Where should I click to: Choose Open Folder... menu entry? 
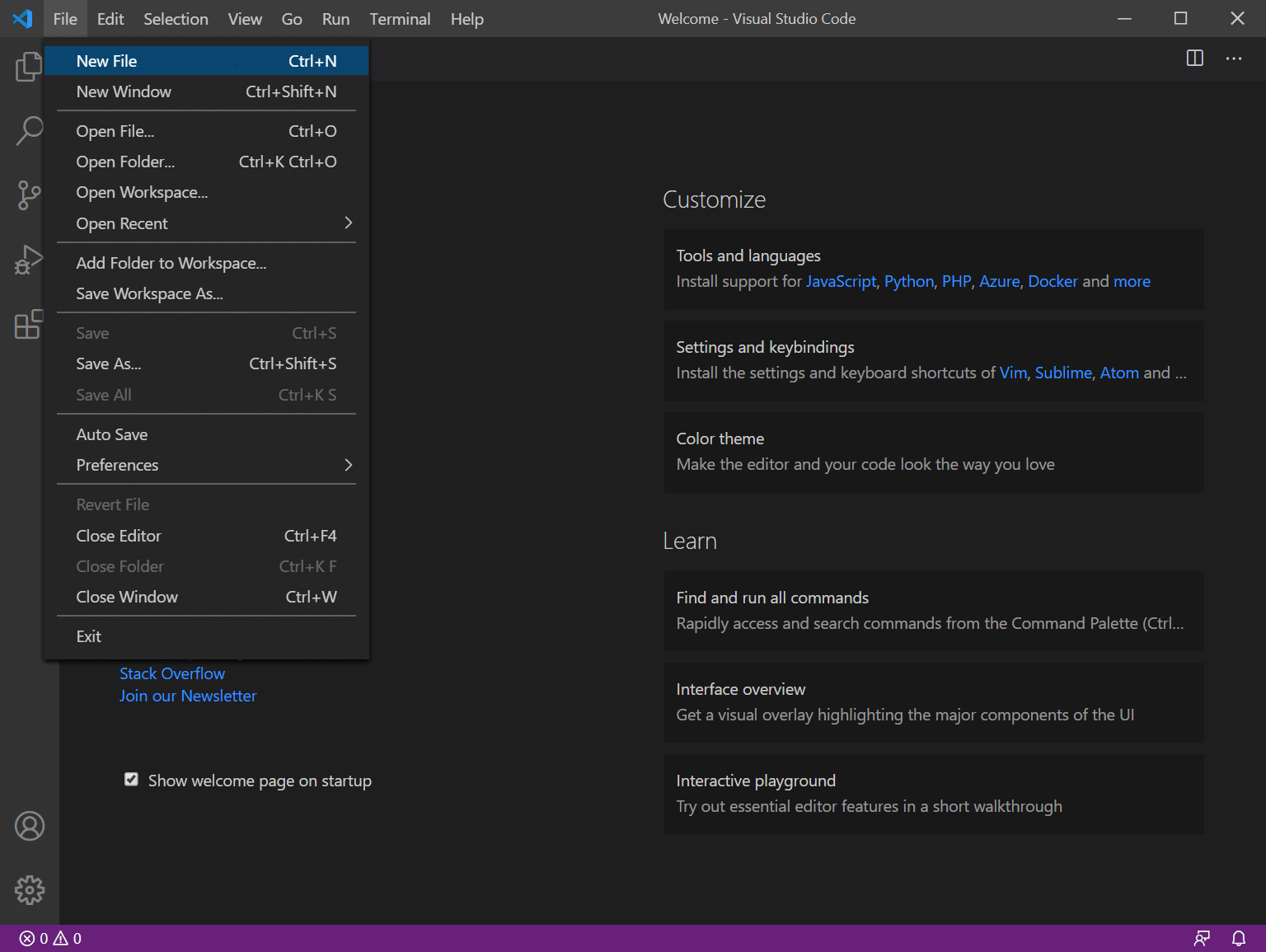click(206, 162)
